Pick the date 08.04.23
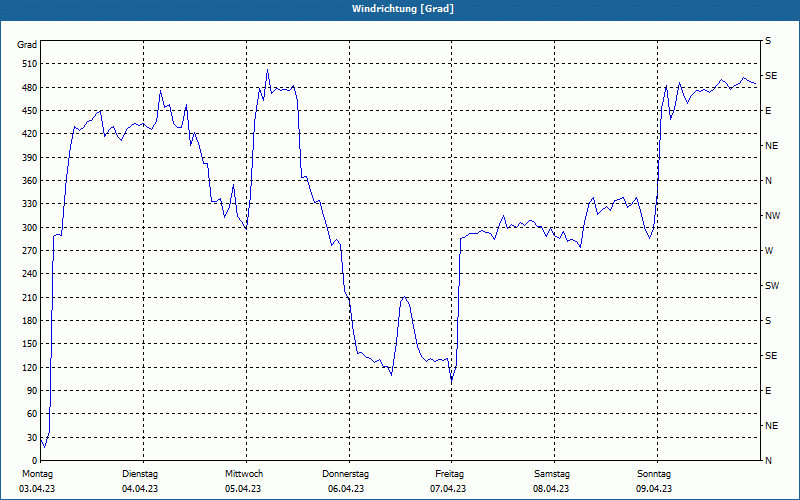Screen dimensions: 800x500 (551, 489)
